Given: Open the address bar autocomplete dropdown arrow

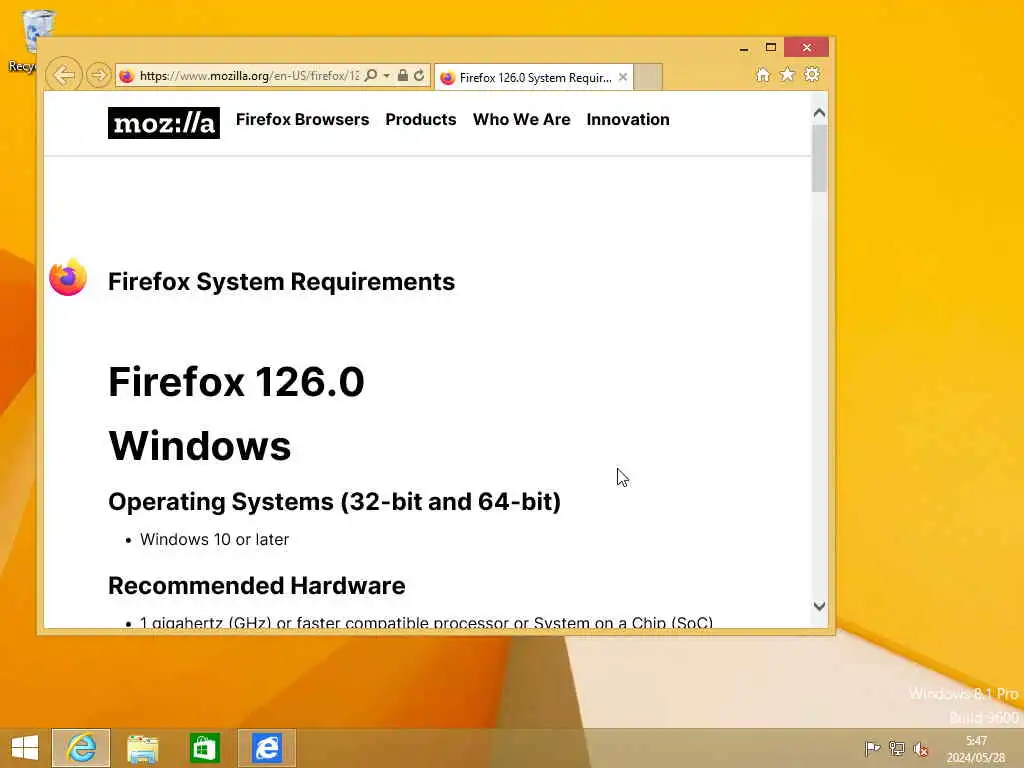Looking at the screenshot, I should coord(387,76).
